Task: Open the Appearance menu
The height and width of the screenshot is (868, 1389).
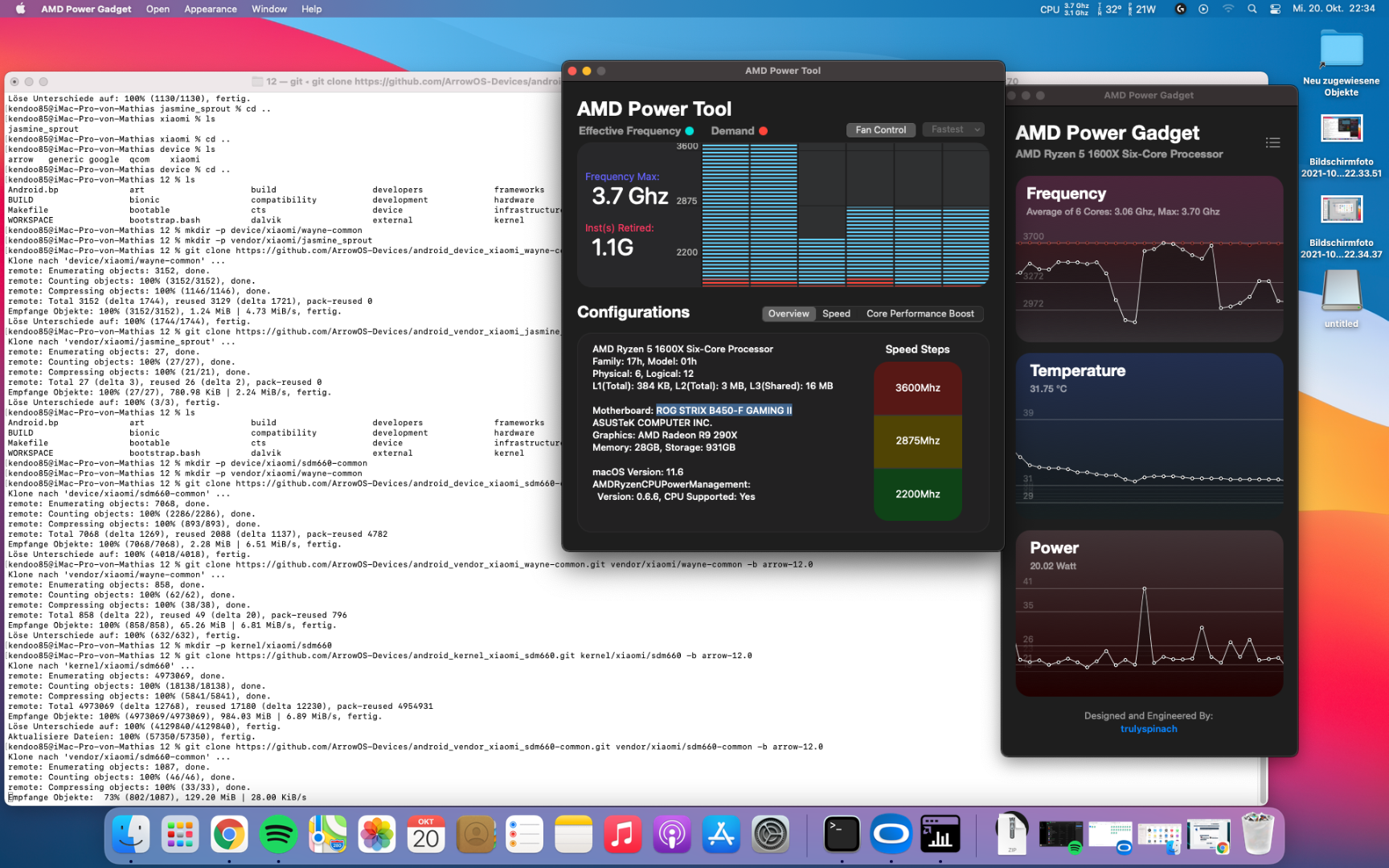Action: (x=211, y=9)
